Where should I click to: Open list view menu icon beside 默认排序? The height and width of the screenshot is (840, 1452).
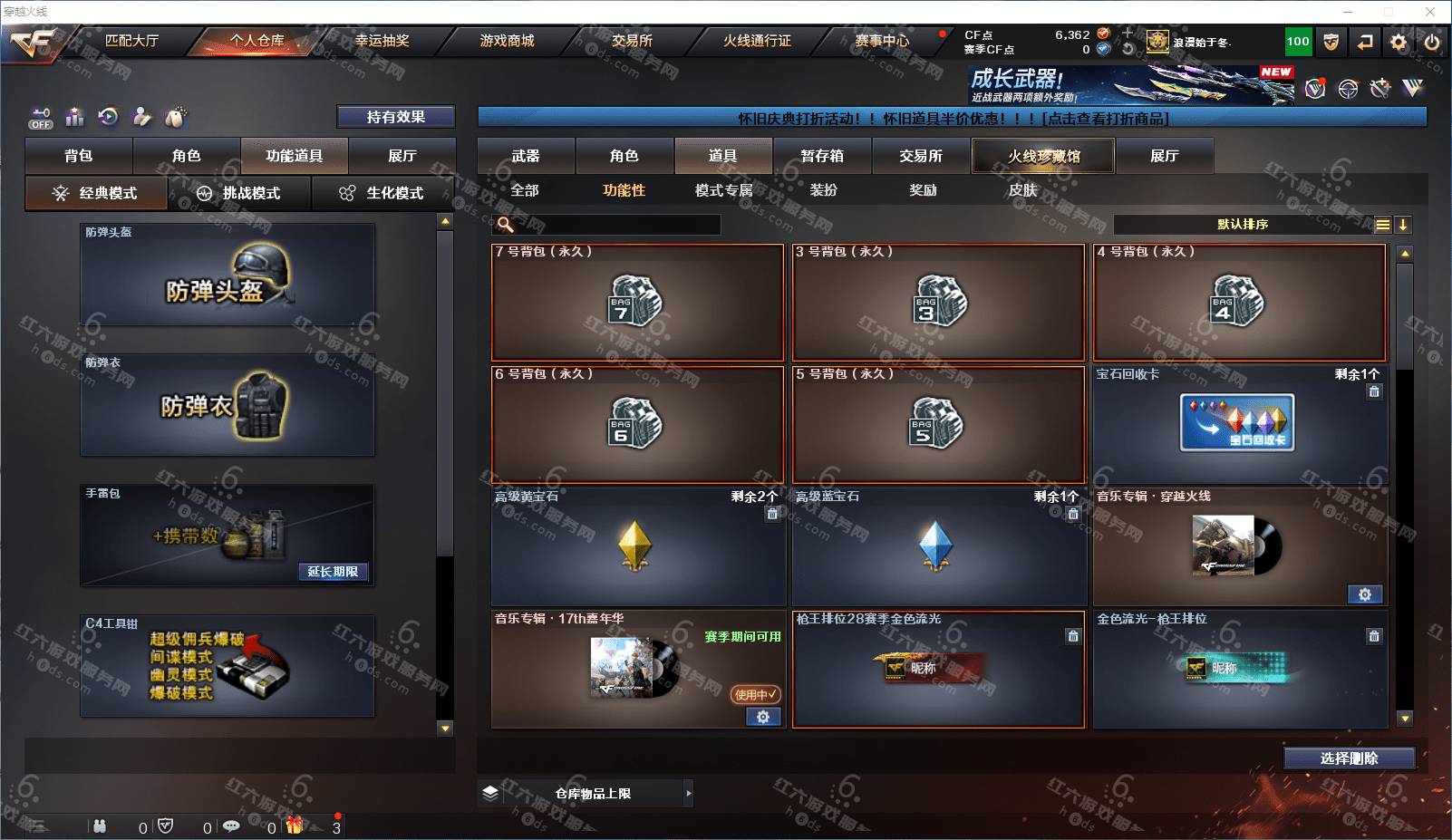point(1383,225)
